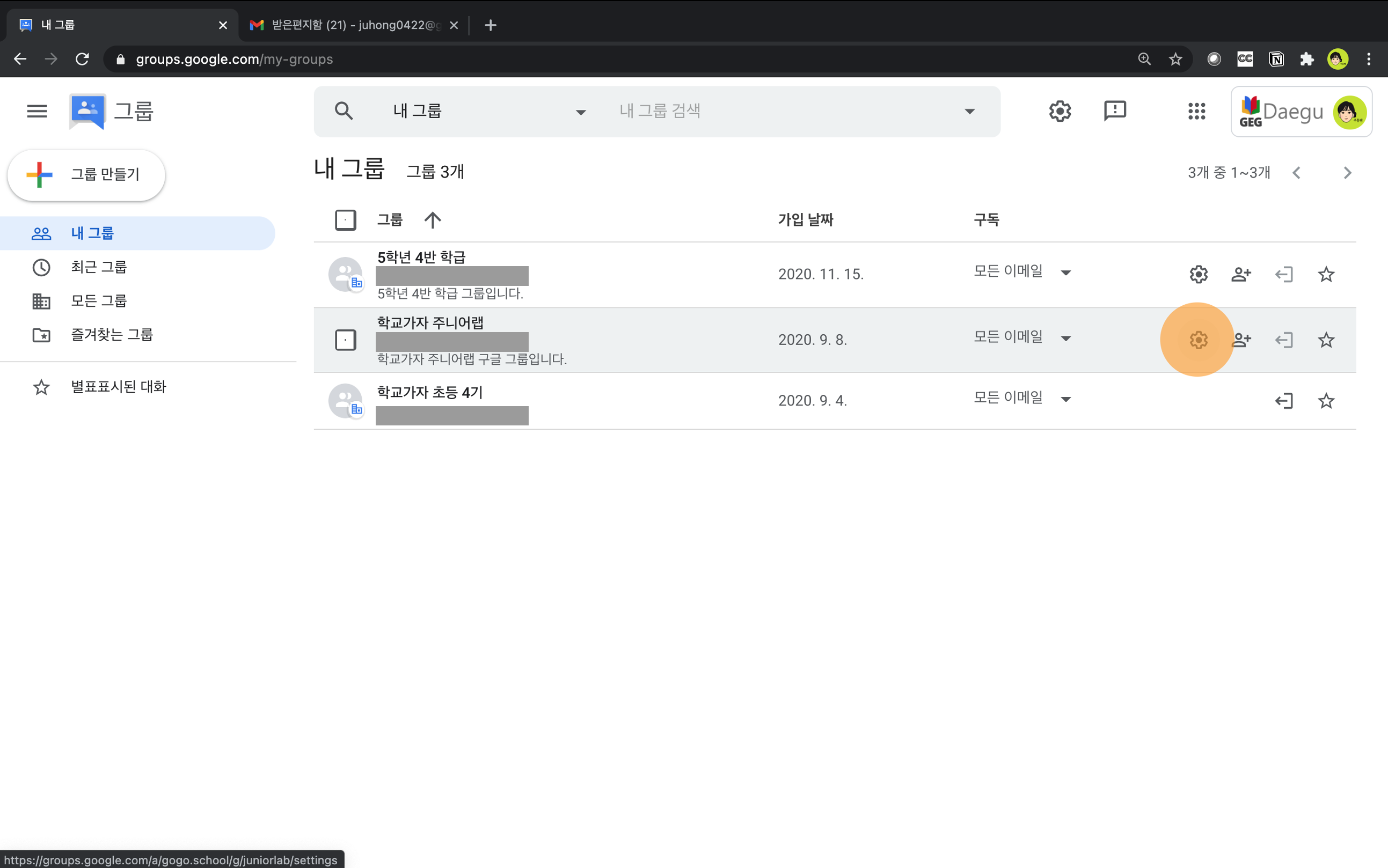Open settings for 5학년 4반 학급 group

point(1198,275)
